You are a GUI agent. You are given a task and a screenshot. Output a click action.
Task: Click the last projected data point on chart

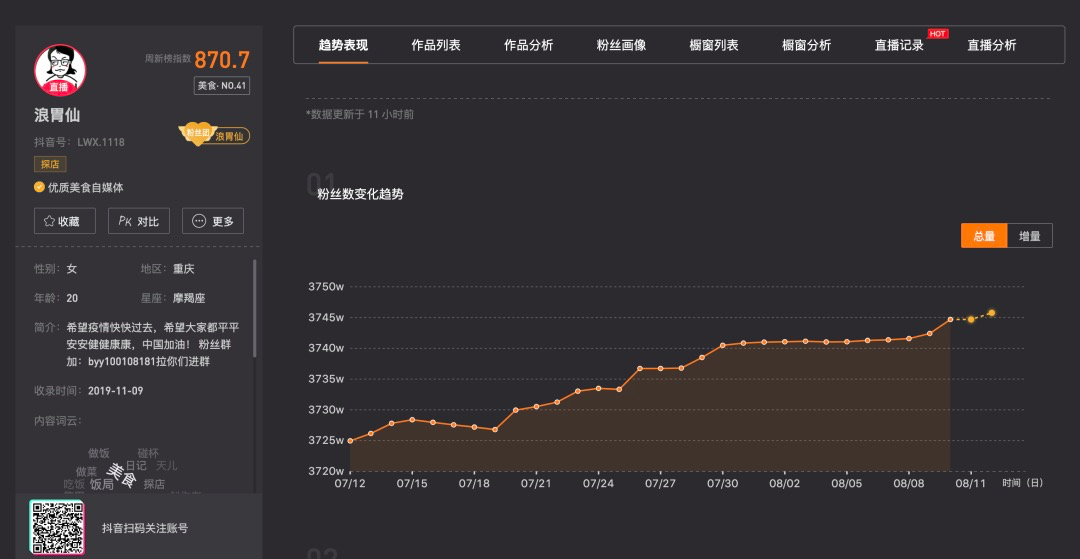pos(991,313)
